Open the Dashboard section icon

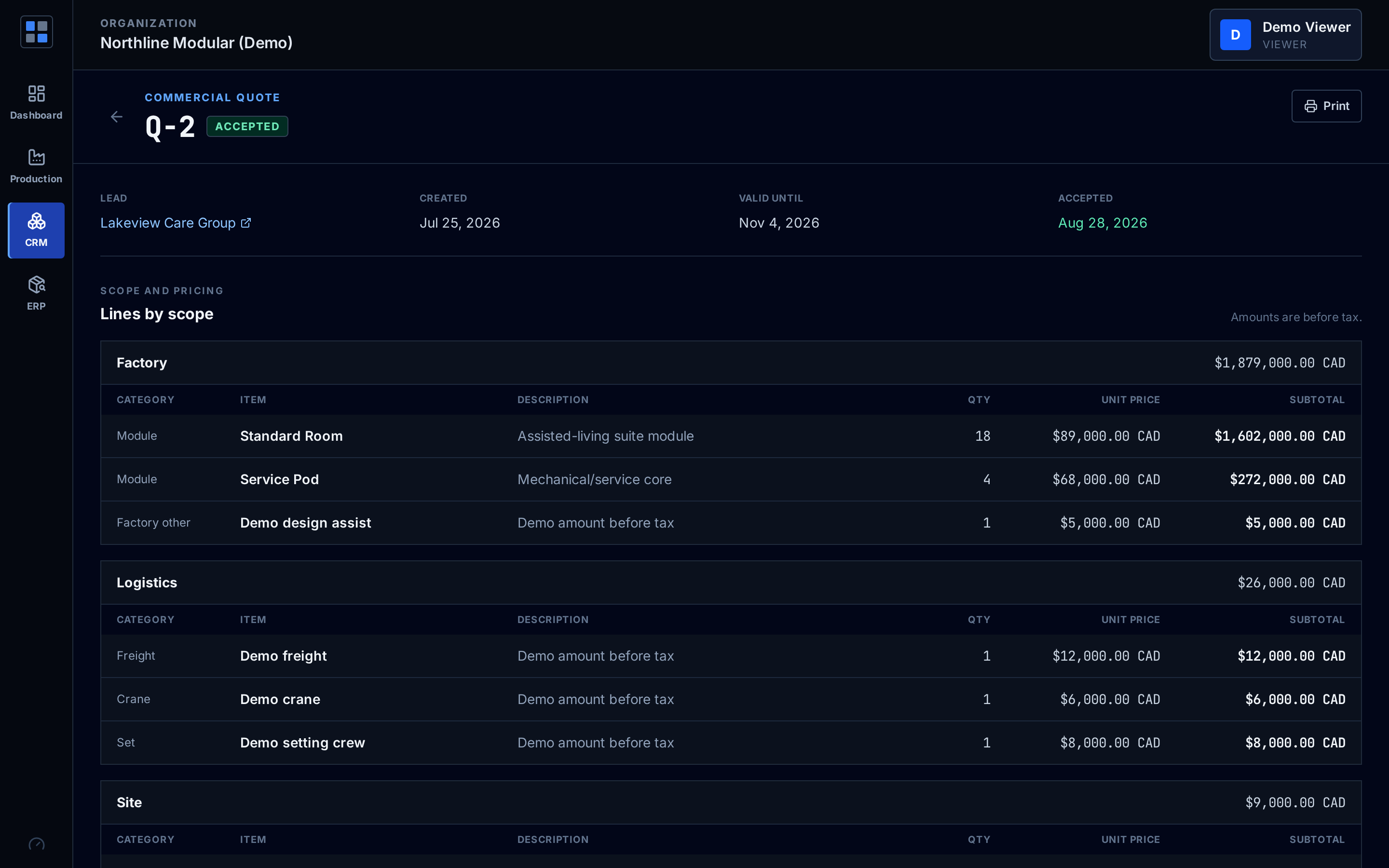pyautogui.click(x=36, y=94)
